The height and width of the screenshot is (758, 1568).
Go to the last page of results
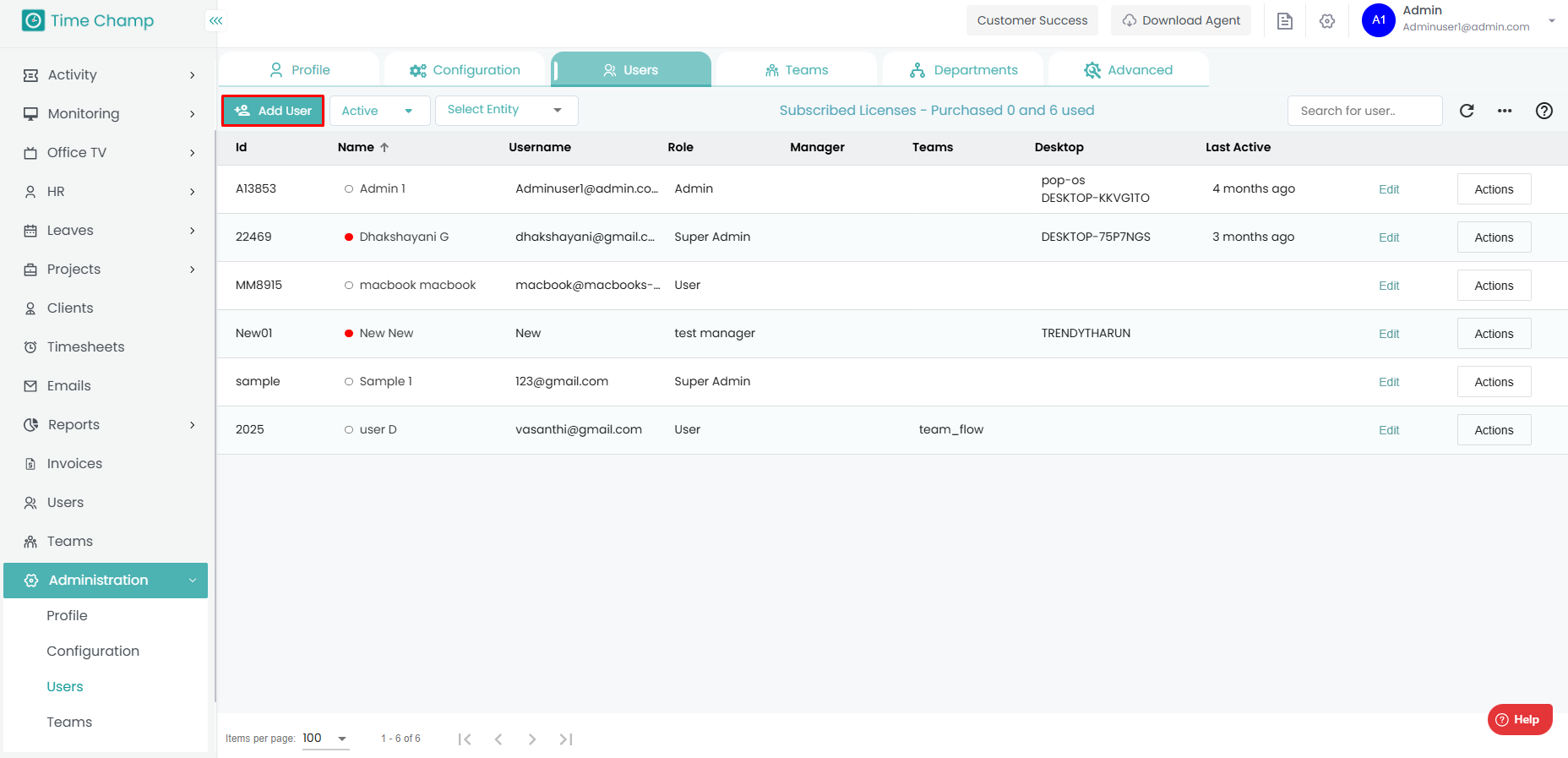pyautogui.click(x=566, y=739)
